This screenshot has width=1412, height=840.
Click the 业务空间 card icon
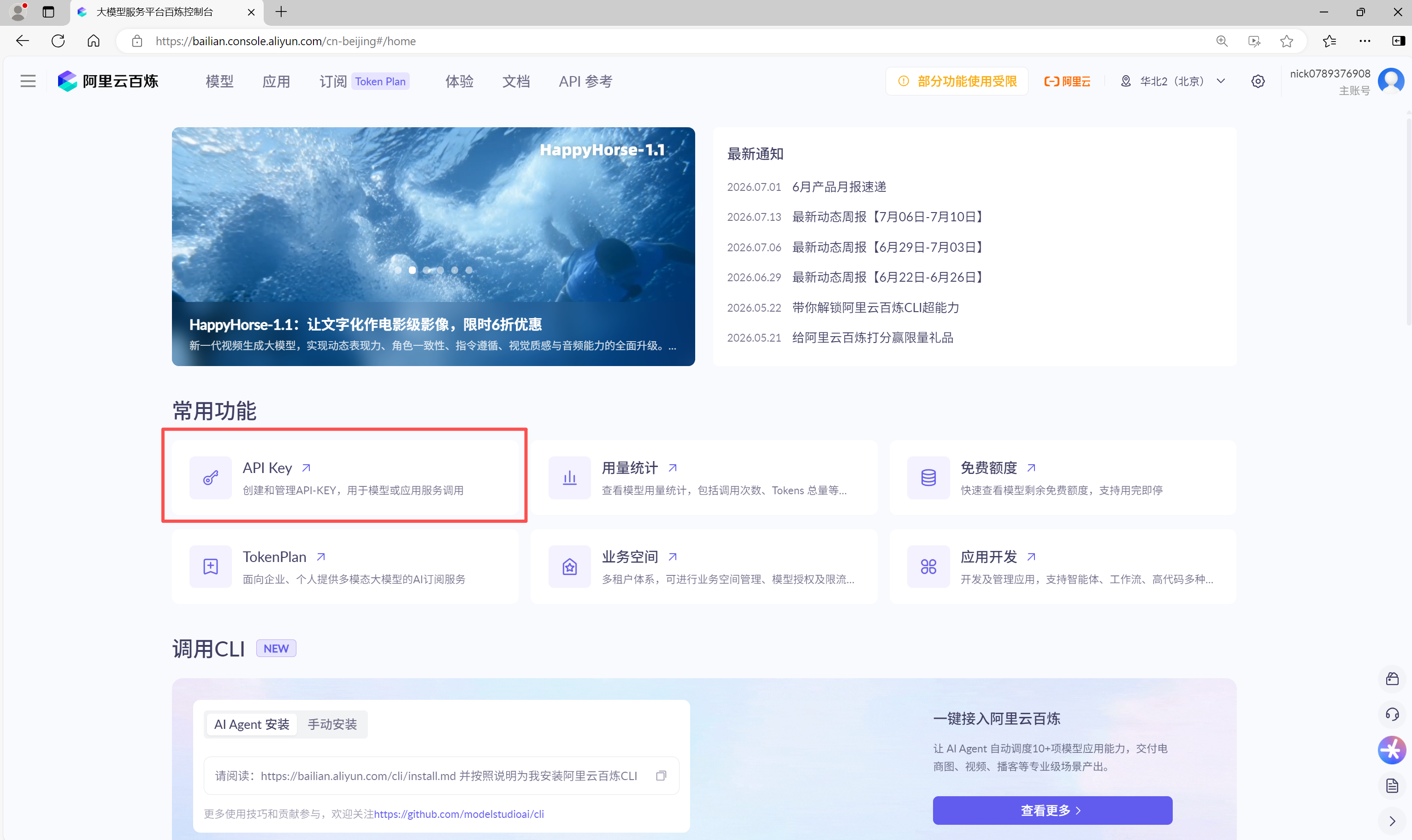(569, 567)
